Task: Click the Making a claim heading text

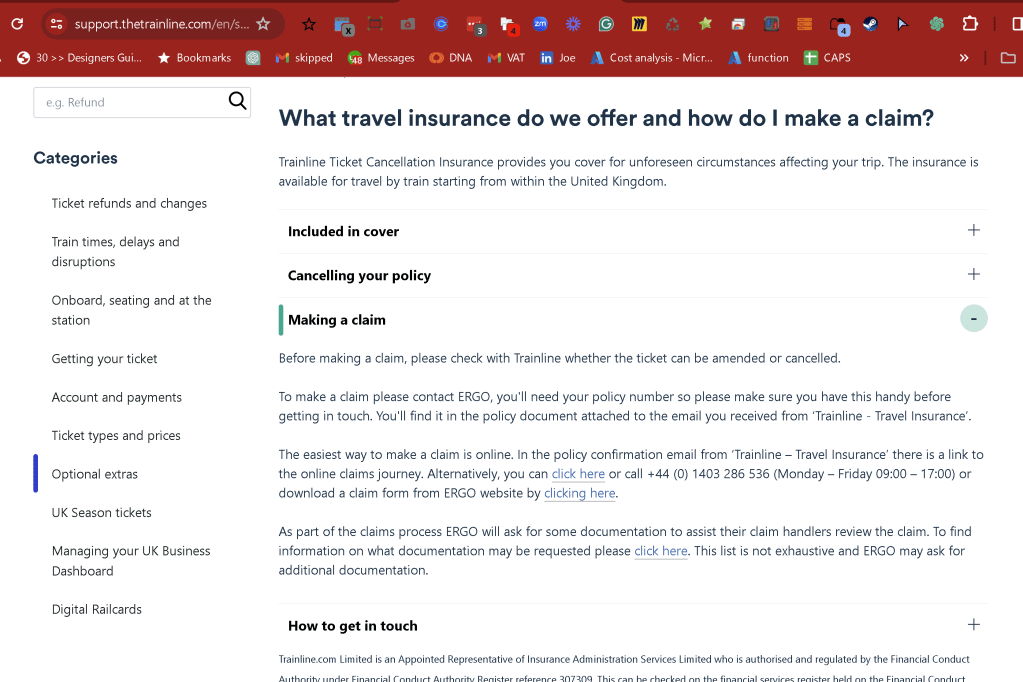Action: (x=337, y=320)
